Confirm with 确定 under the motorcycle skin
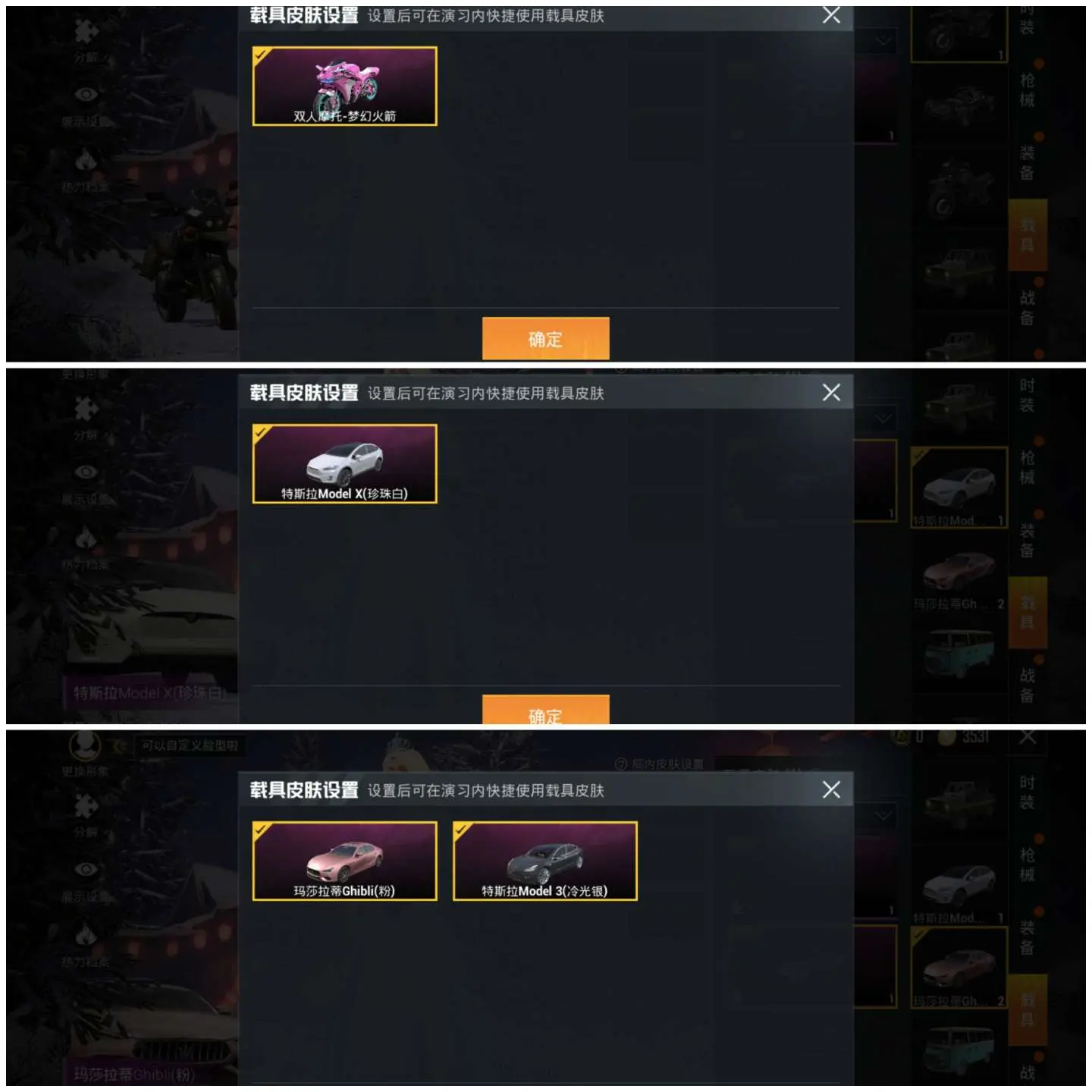The width and height of the screenshot is (1092, 1092). click(545, 338)
